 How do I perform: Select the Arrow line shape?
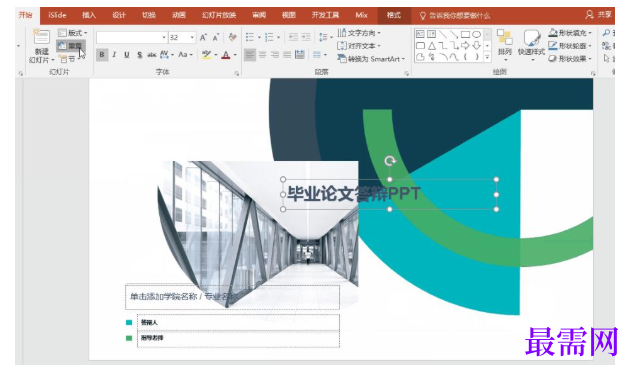coord(454,34)
